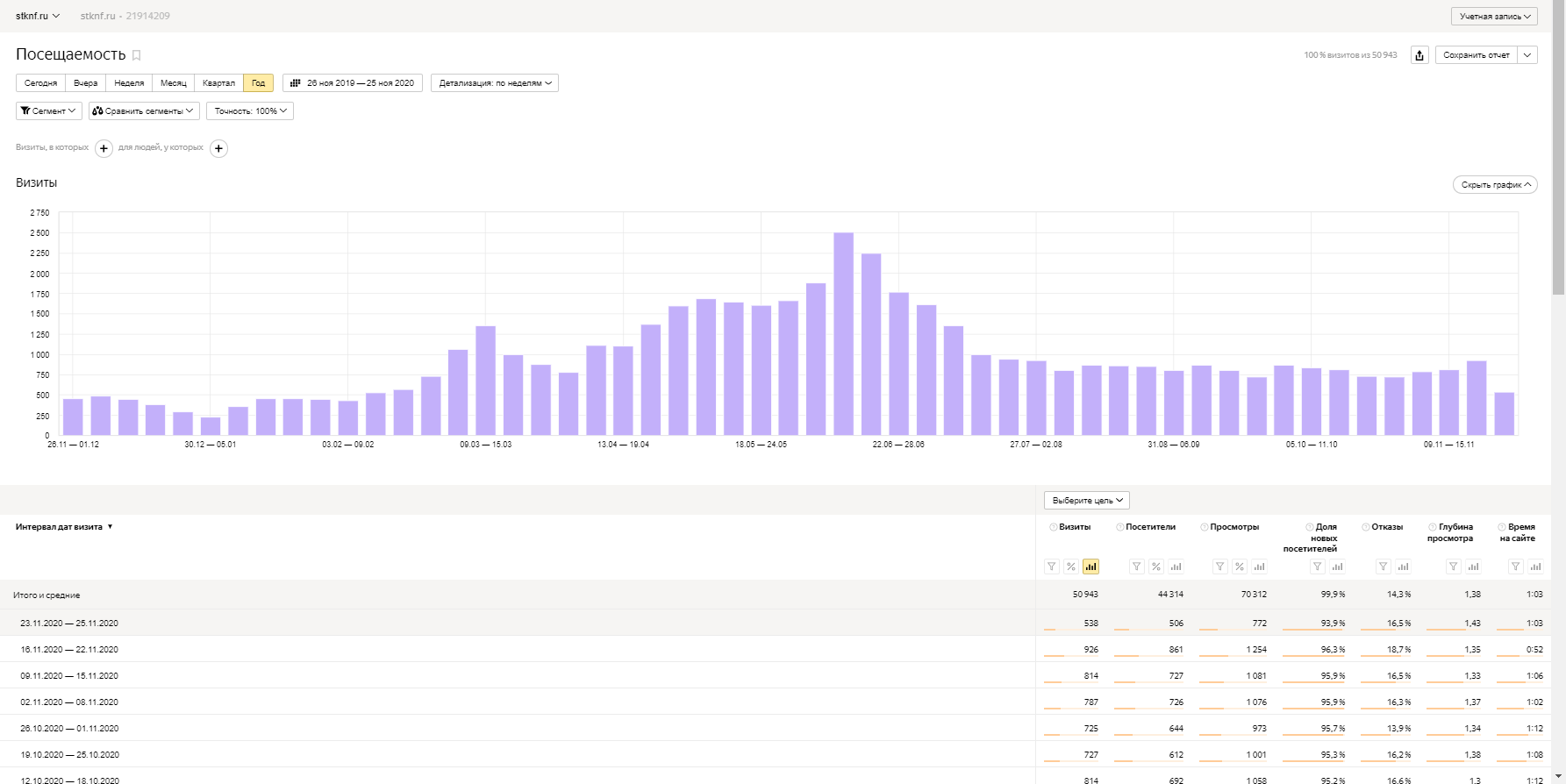Add a people condition with the plus after 'для людей, у которых'
This screenshot has height=784, width=1566.
(218, 148)
